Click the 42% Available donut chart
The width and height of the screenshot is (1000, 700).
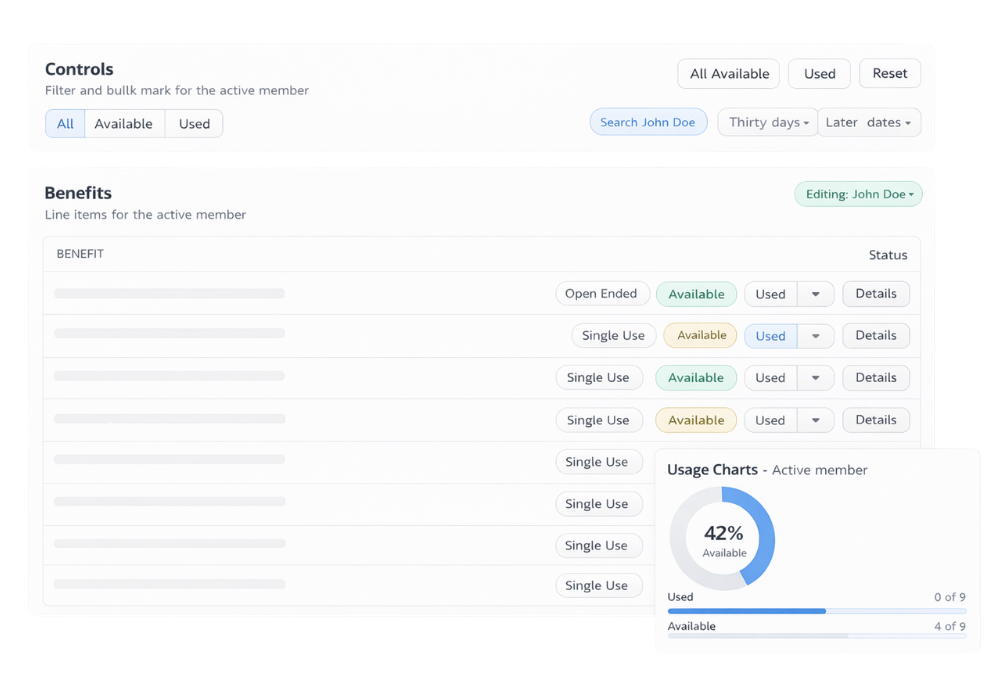(x=722, y=538)
